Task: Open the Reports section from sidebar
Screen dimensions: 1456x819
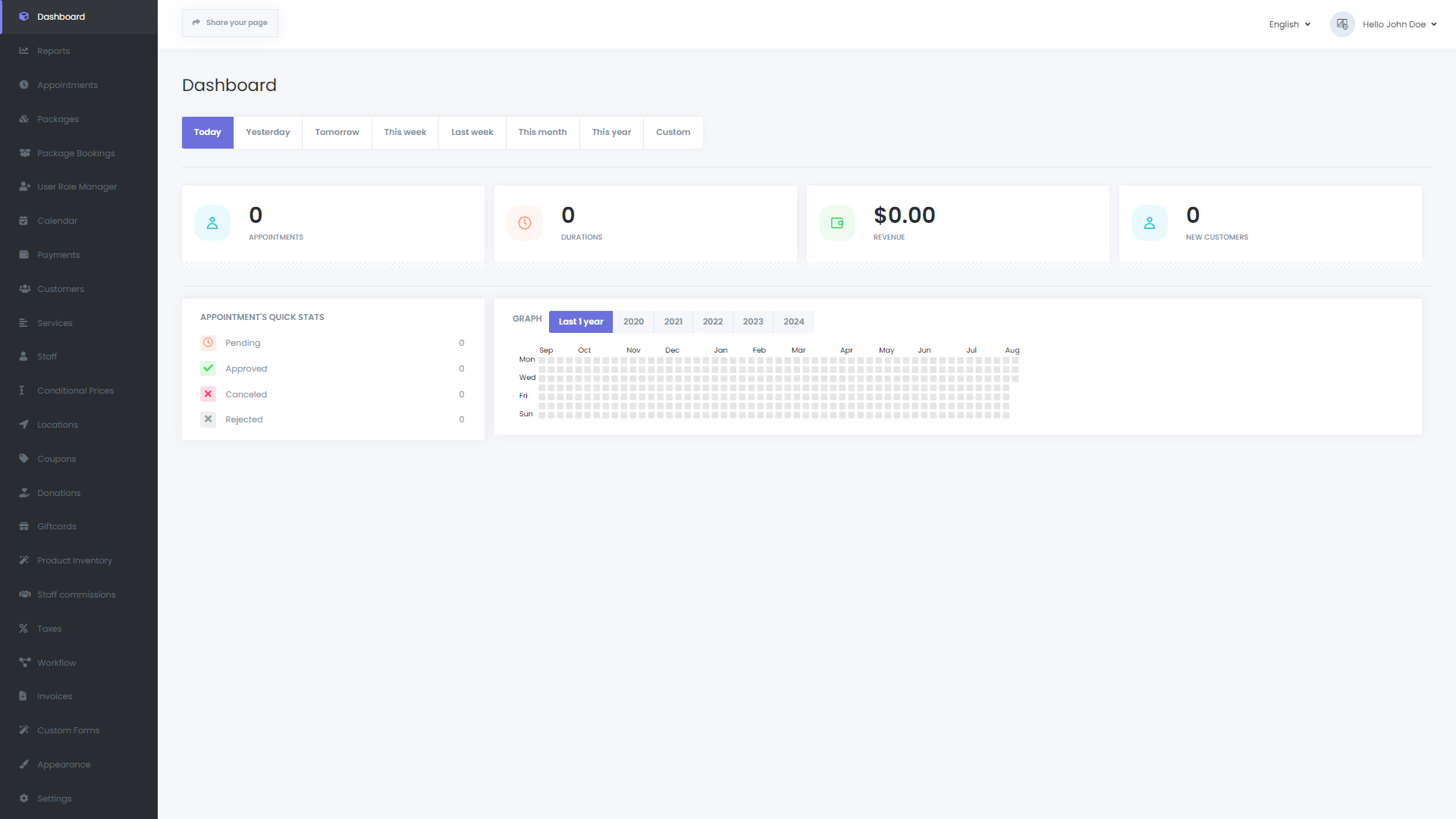Action: (x=53, y=51)
